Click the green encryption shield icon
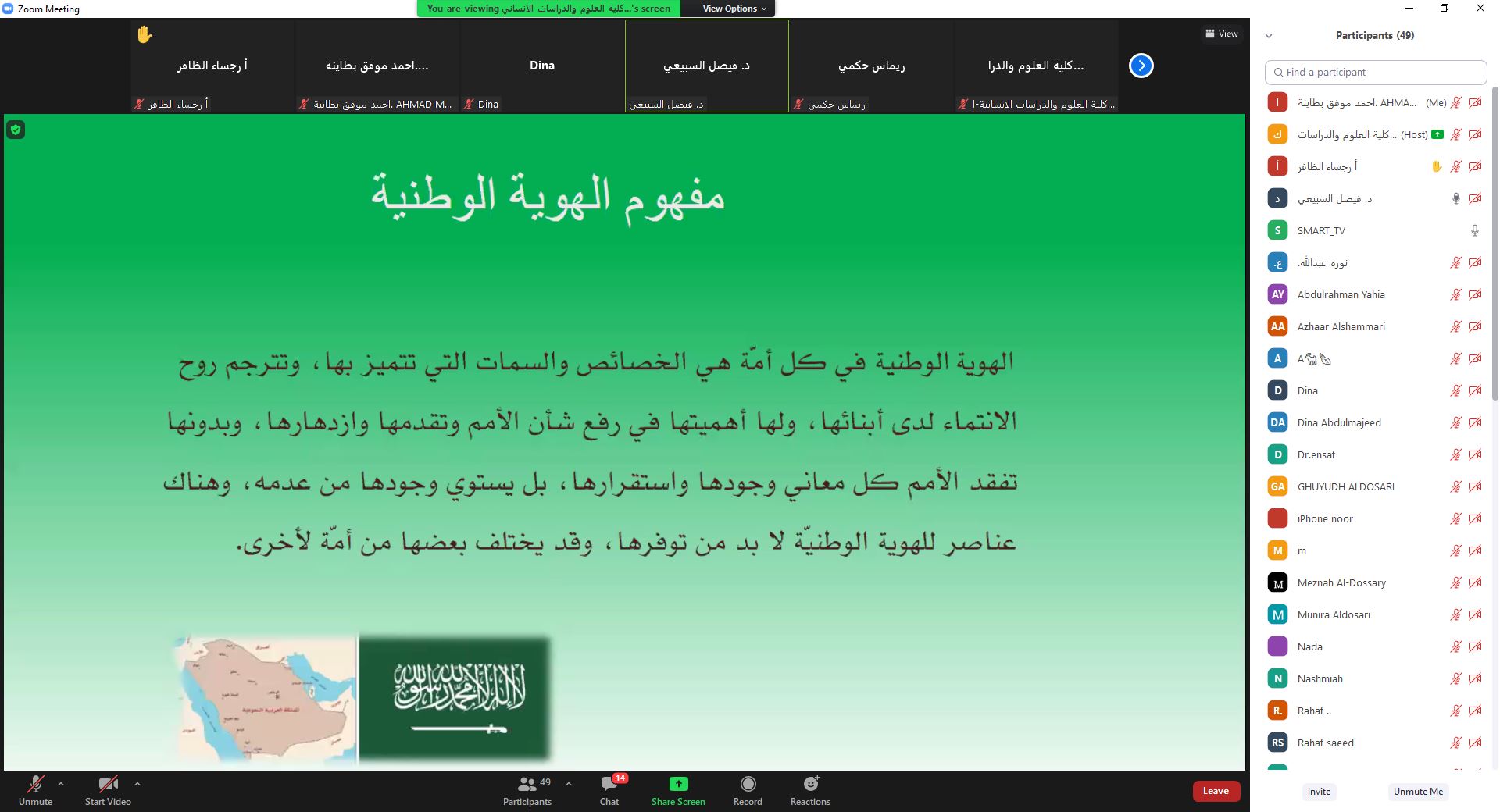 [16, 130]
